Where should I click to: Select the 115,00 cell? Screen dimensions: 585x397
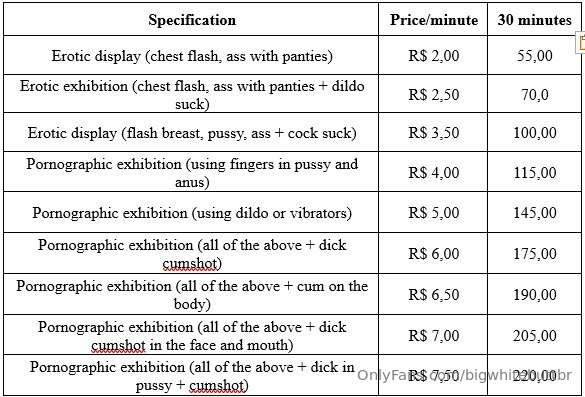(x=534, y=172)
